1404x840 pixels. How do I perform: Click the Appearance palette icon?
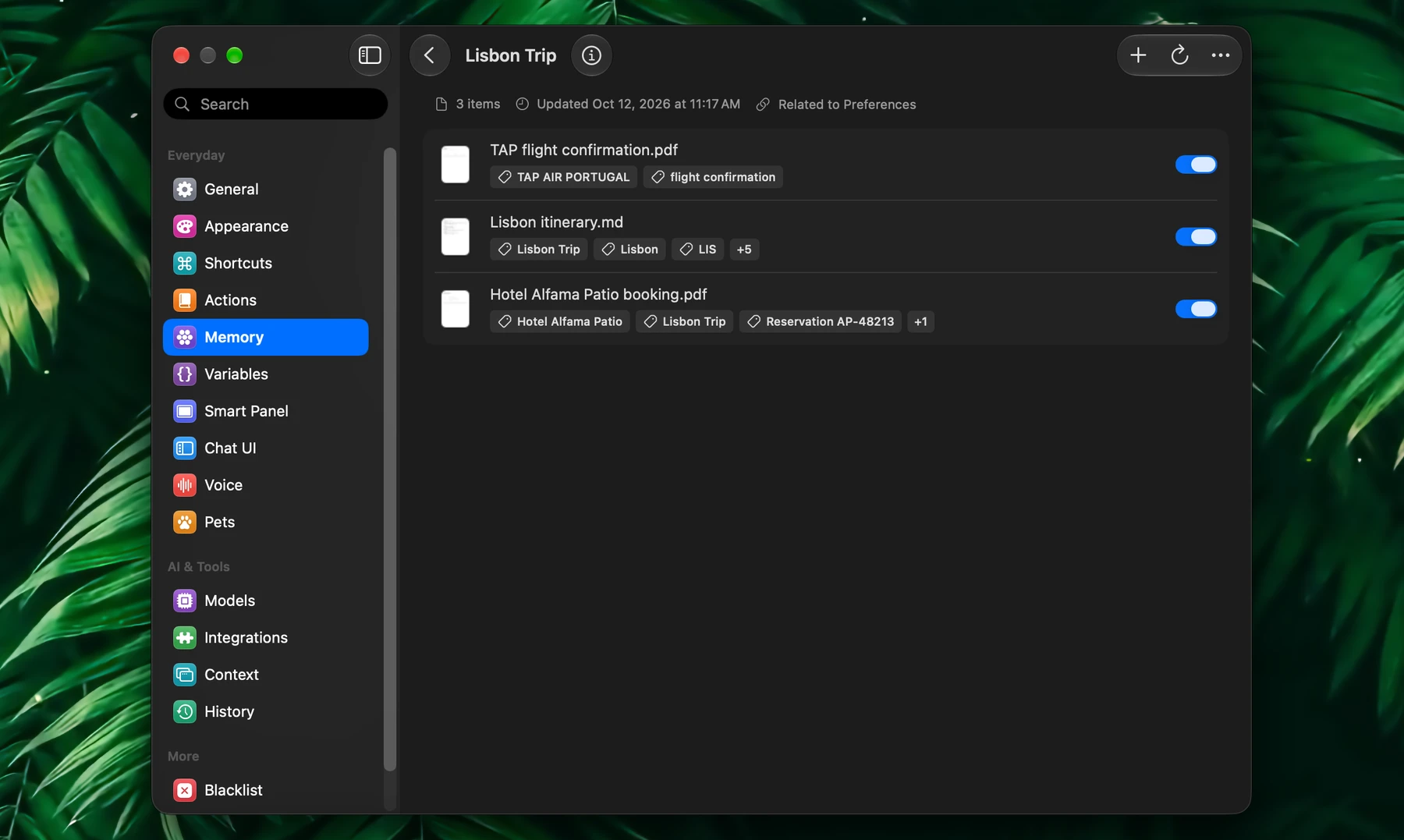185,226
